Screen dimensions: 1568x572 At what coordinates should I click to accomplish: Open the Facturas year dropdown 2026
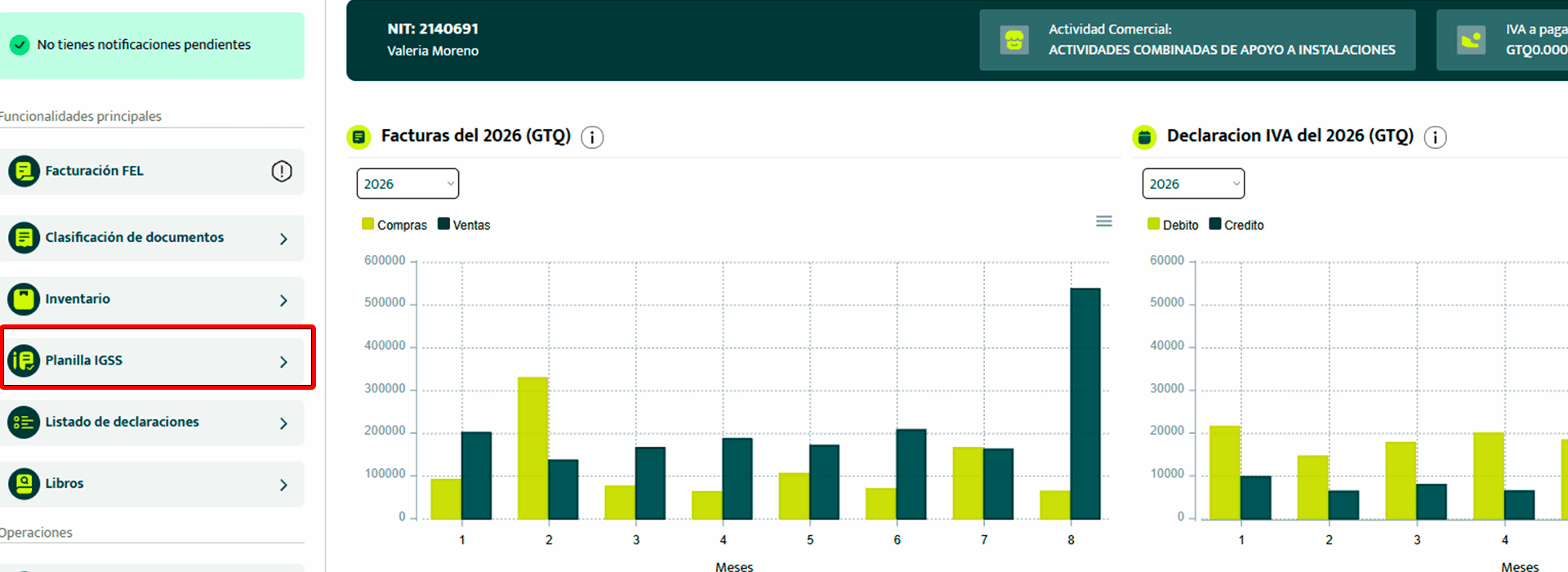(x=408, y=184)
